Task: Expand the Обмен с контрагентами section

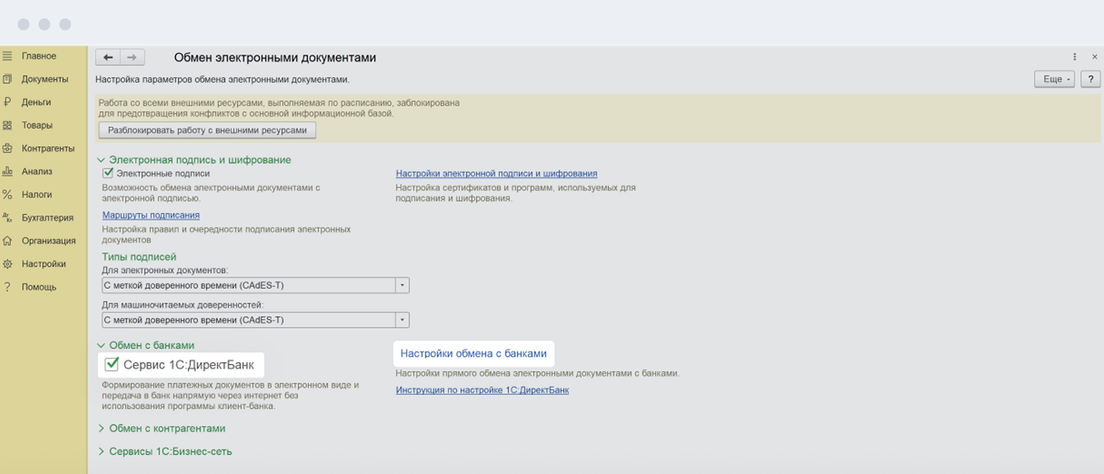Action: pyautogui.click(x=101, y=428)
